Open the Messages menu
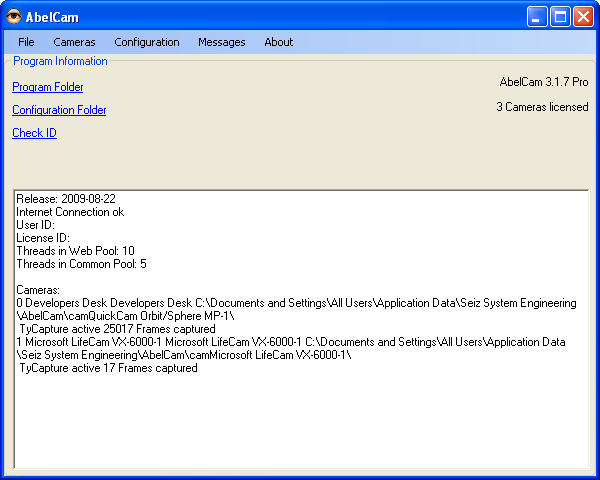Screen dimensions: 600x480 [x=222, y=42]
